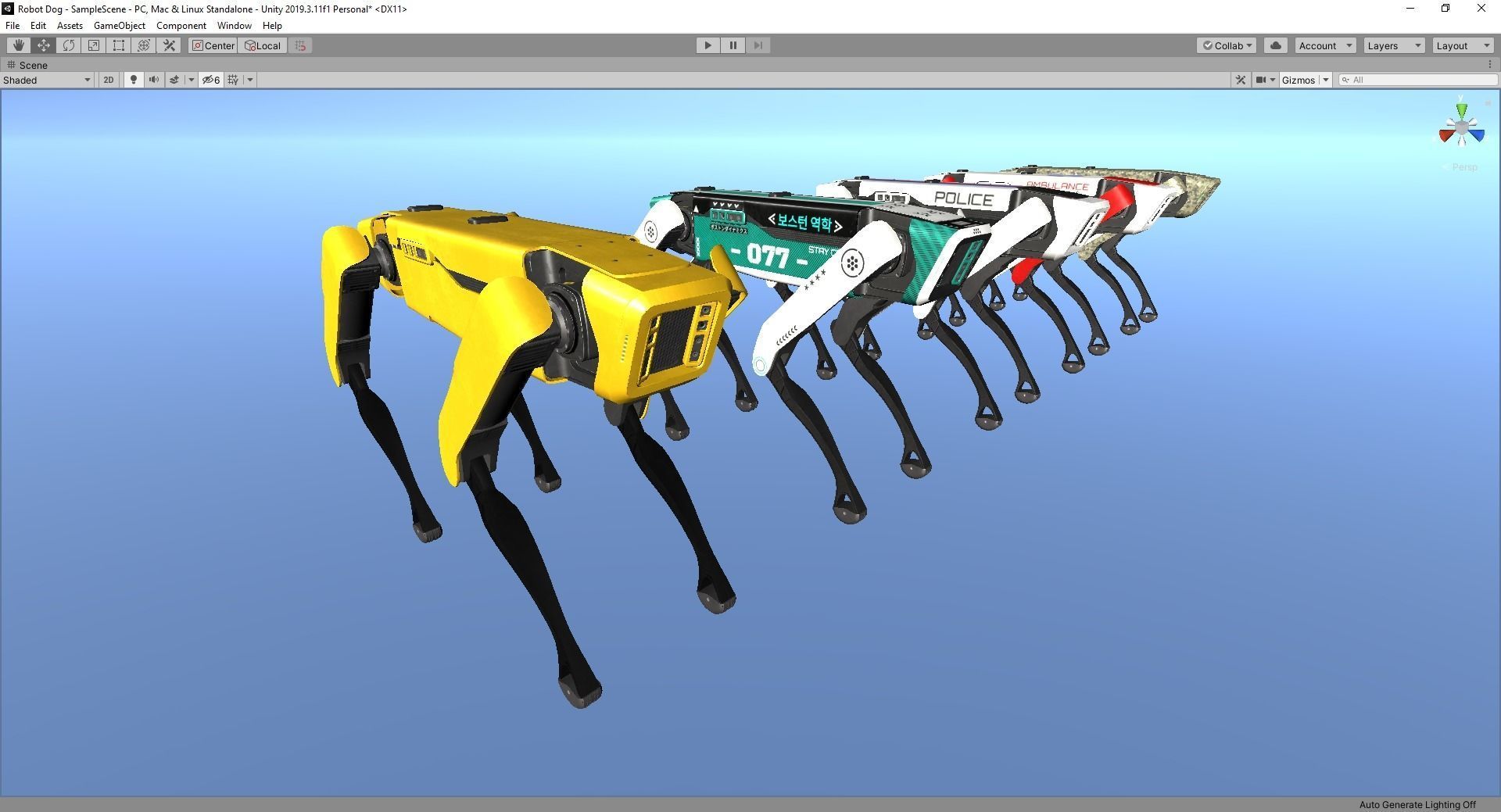Click the scene search field
Image resolution: width=1501 pixels, height=812 pixels.
pyautogui.click(x=1418, y=80)
